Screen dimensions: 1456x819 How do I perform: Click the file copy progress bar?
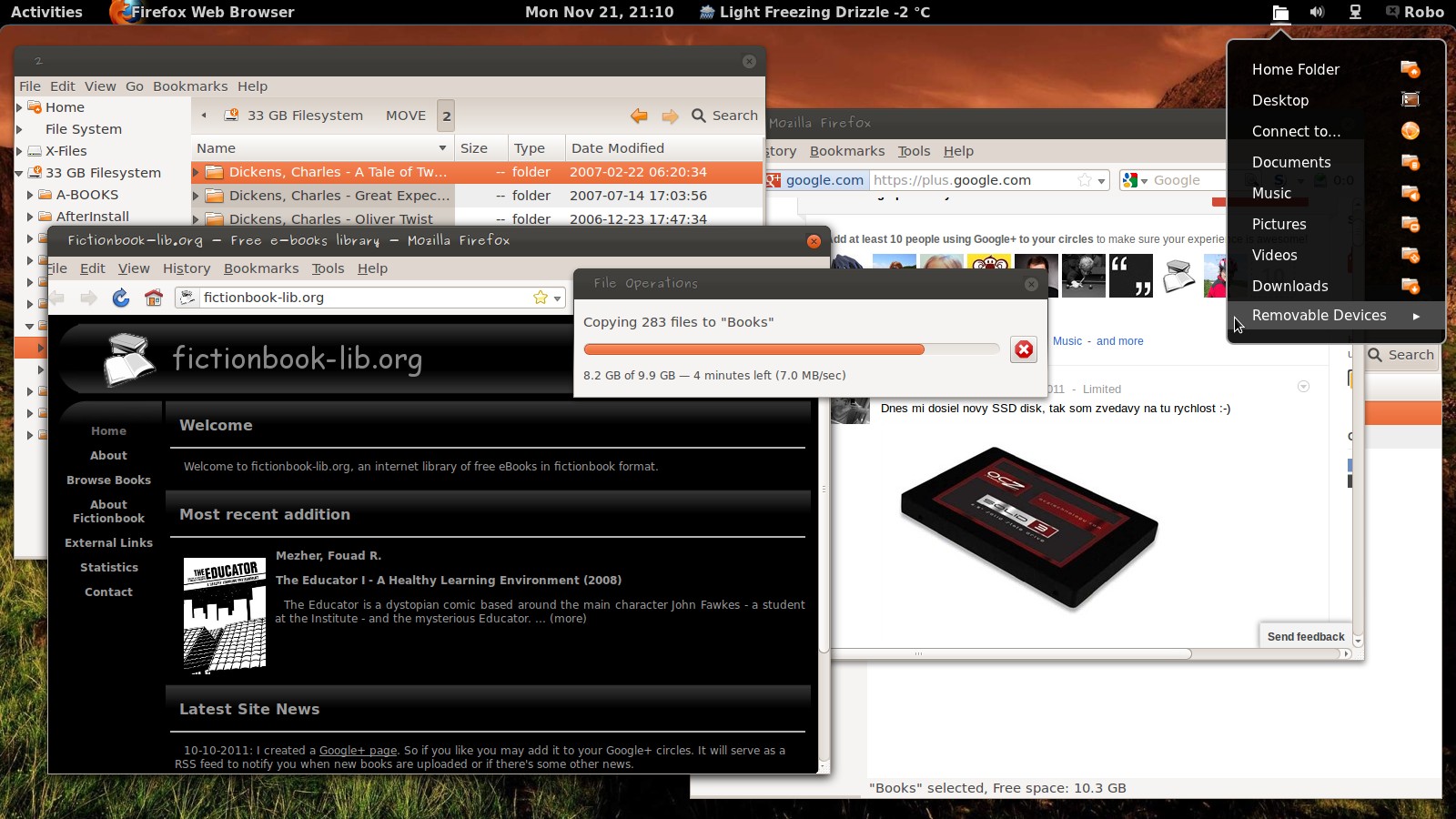(792, 349)
